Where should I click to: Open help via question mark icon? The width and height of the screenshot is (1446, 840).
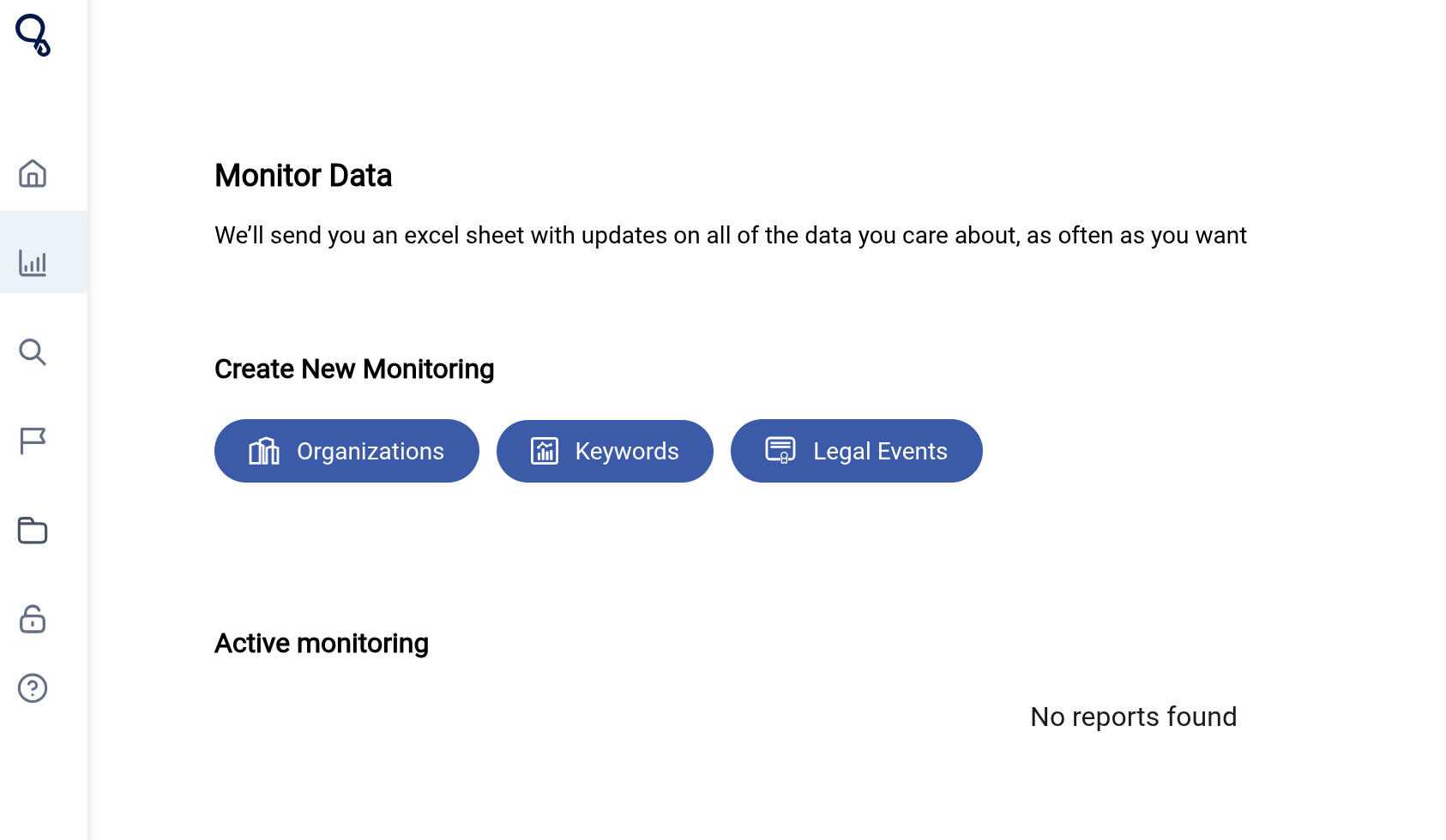[x=33, y=688]
